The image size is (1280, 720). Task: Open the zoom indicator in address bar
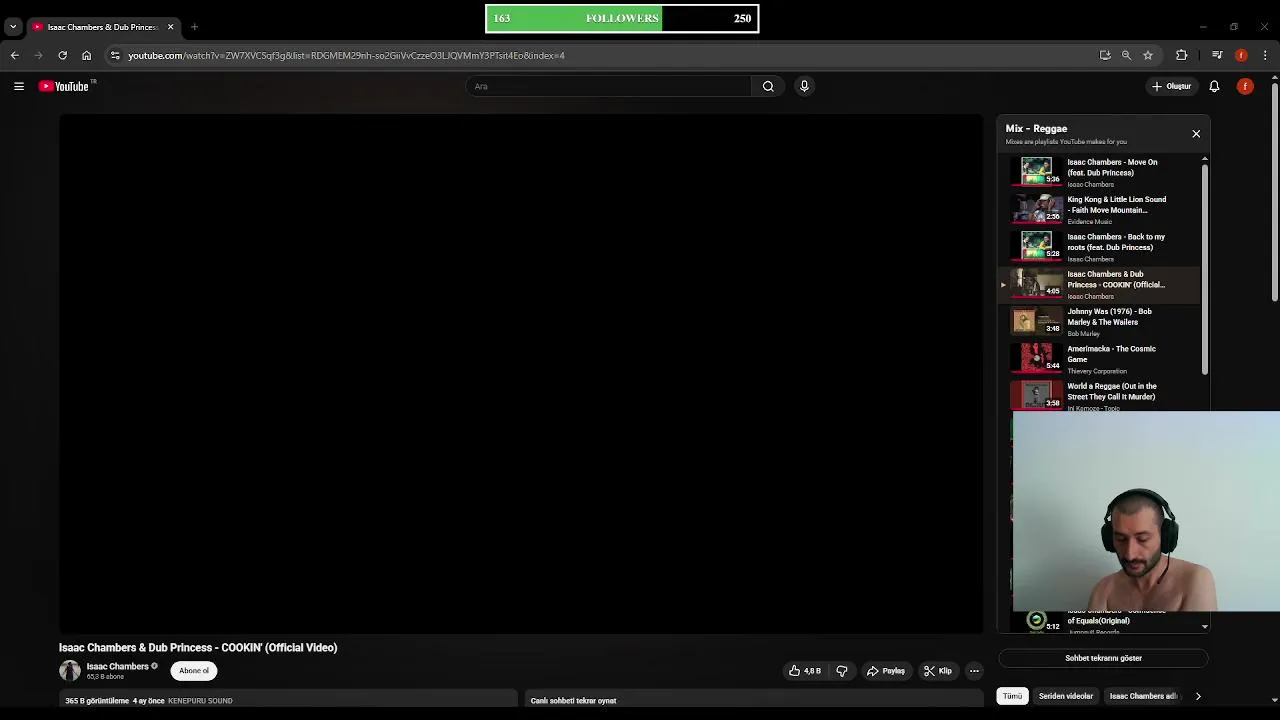[x=1126, y=55]
